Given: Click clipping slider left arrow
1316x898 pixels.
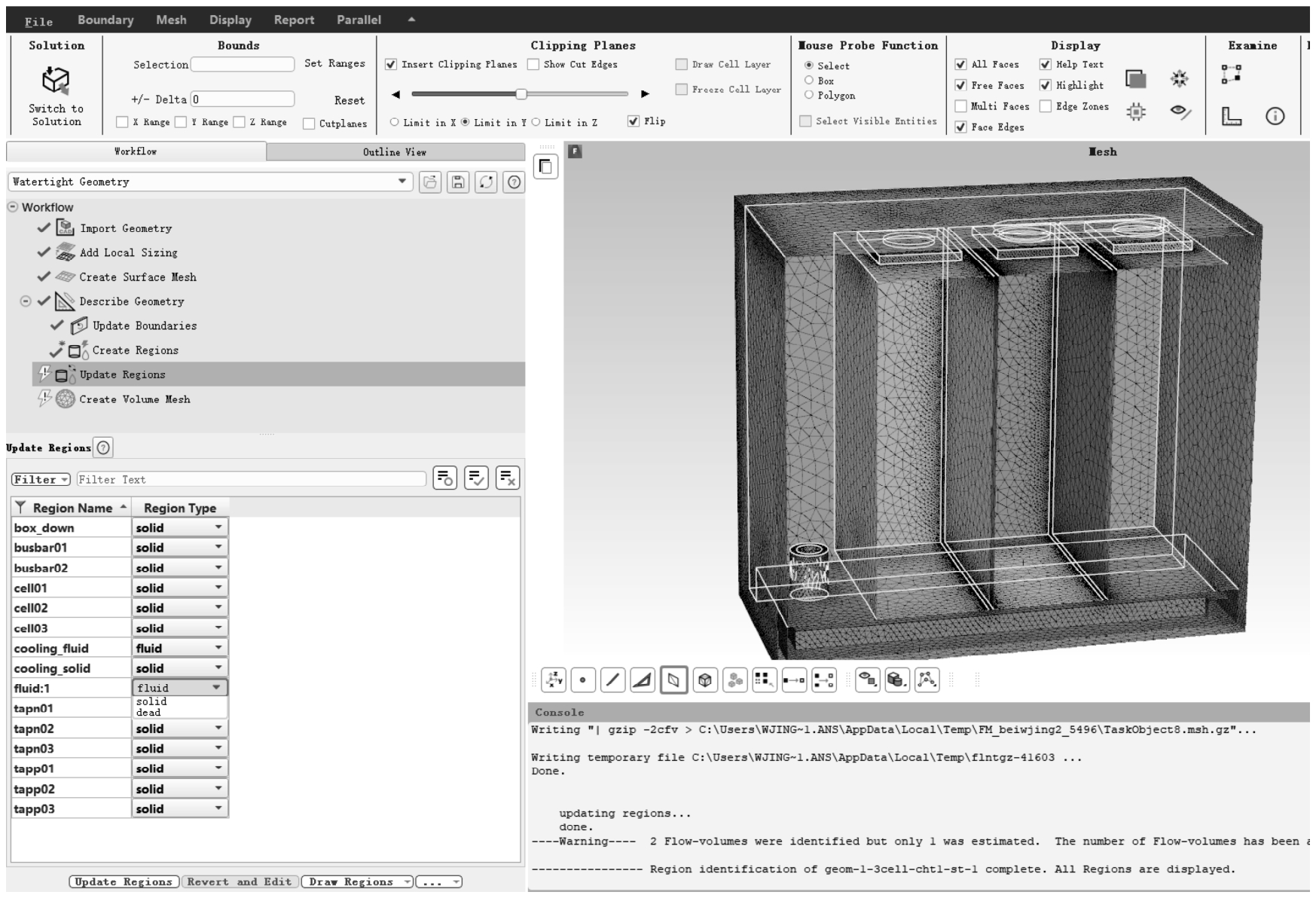Looking at the screenshot, I should pos(396,94).
